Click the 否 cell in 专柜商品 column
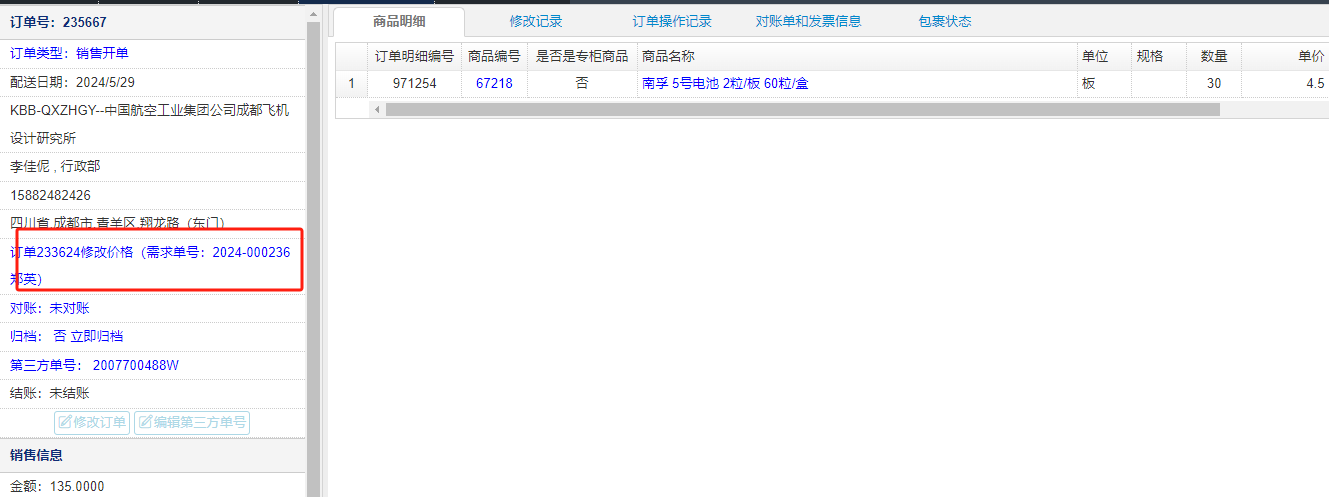 [x=582, y=84]
